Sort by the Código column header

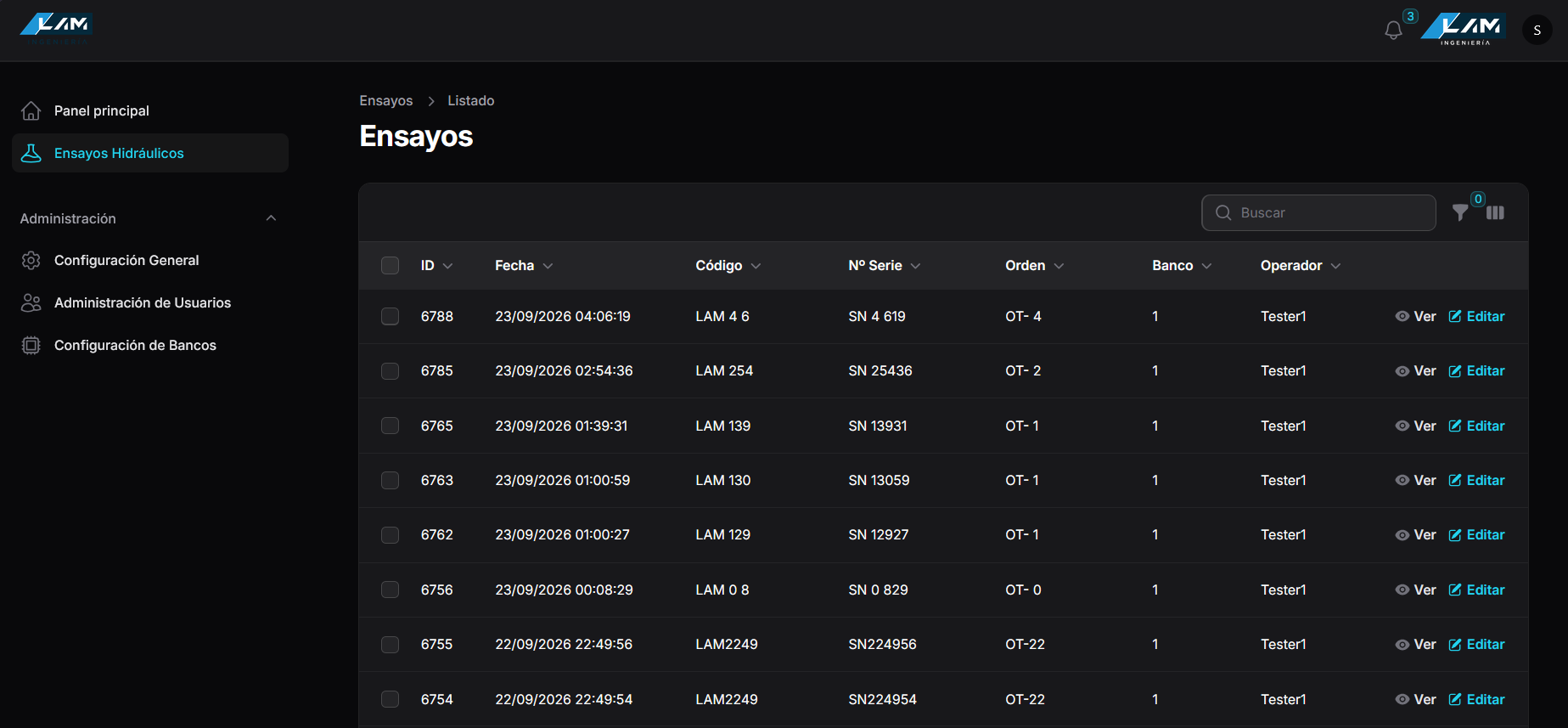tap(728, 265)
